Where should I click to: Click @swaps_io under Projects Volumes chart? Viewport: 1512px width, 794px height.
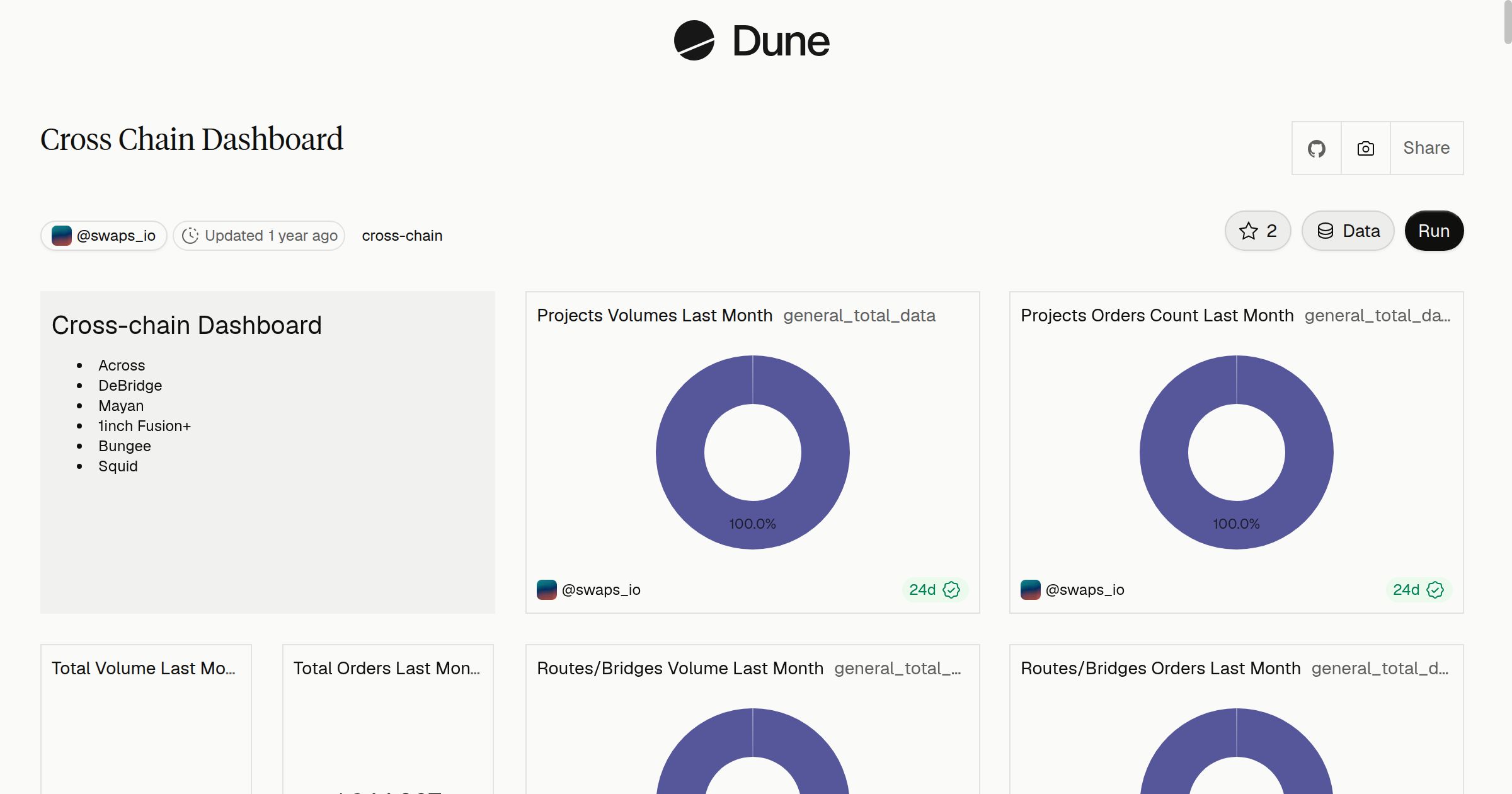(x=601, y=590)
